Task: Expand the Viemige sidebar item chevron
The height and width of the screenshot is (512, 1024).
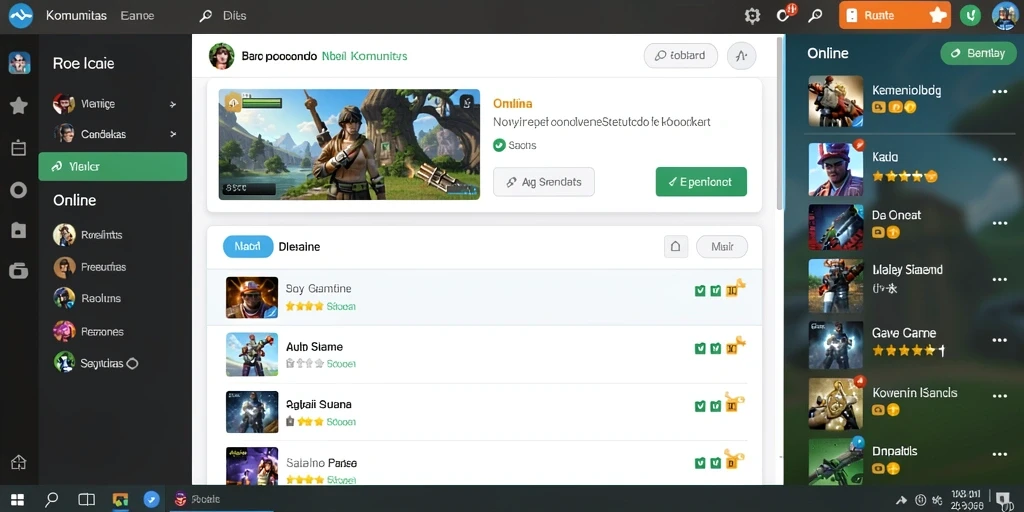Action: [x=173, y=104]
